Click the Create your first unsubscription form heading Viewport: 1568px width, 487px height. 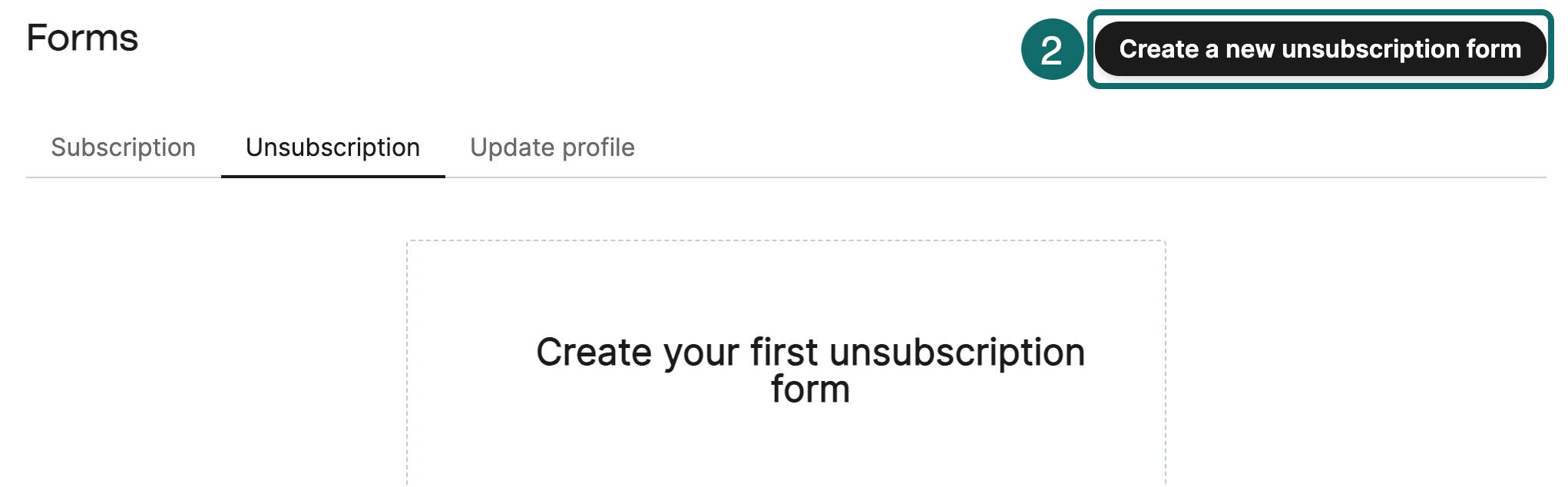point(810,353)
